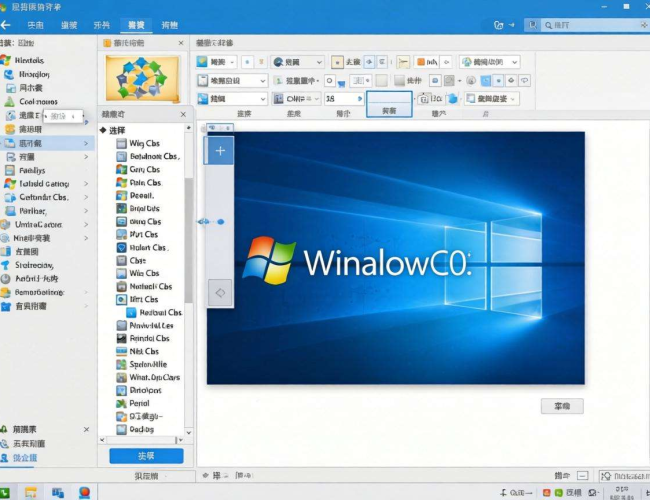
Task: Select Drtolpos in the list
Action: 145,390
